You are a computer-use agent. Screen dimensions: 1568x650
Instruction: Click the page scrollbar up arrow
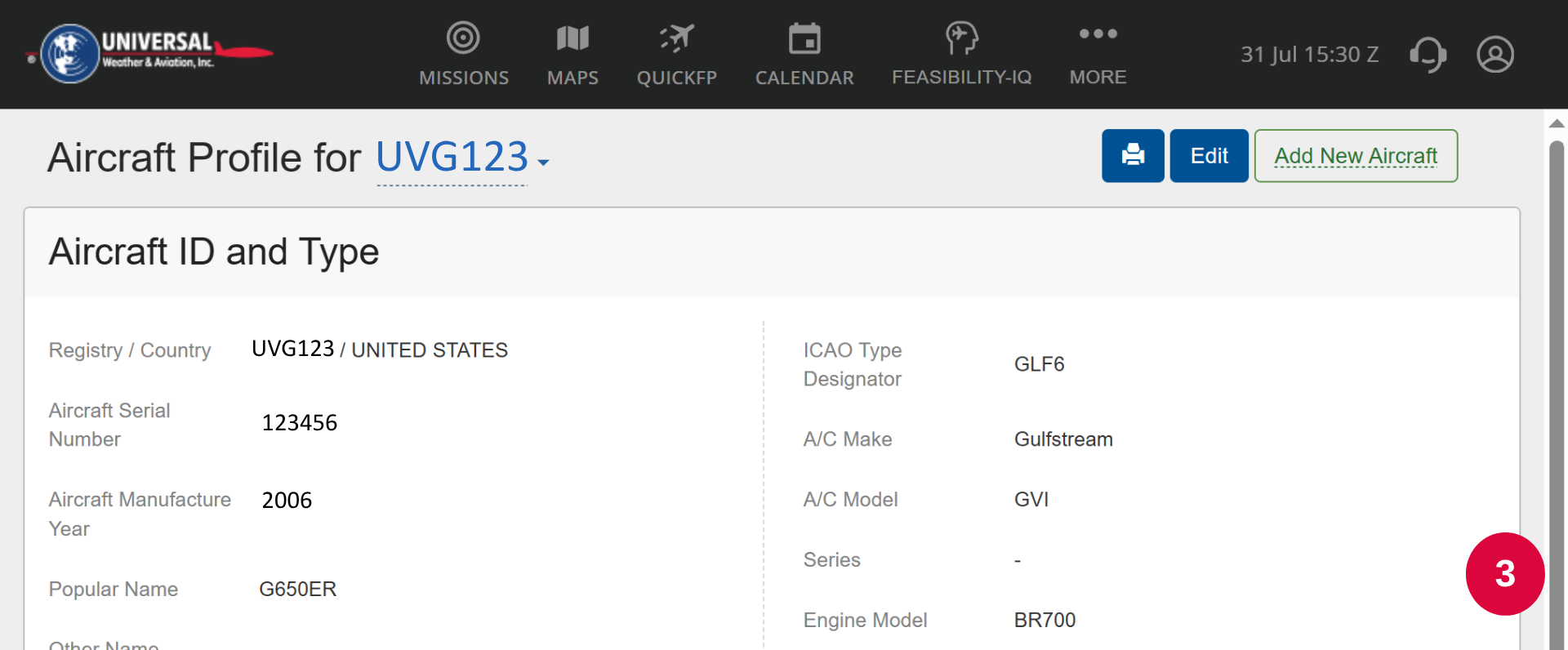[x=1557, y=123]
